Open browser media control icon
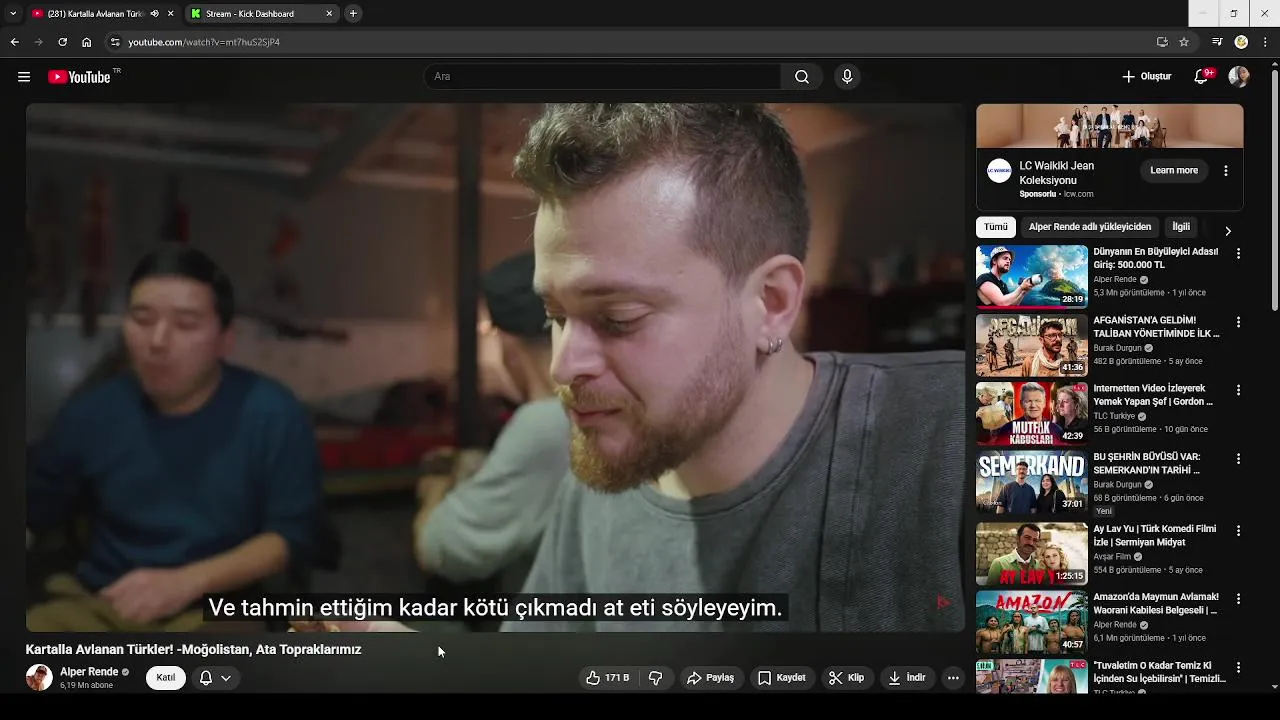Viewport: 1280px width, 720px height. click(1217, 42)
